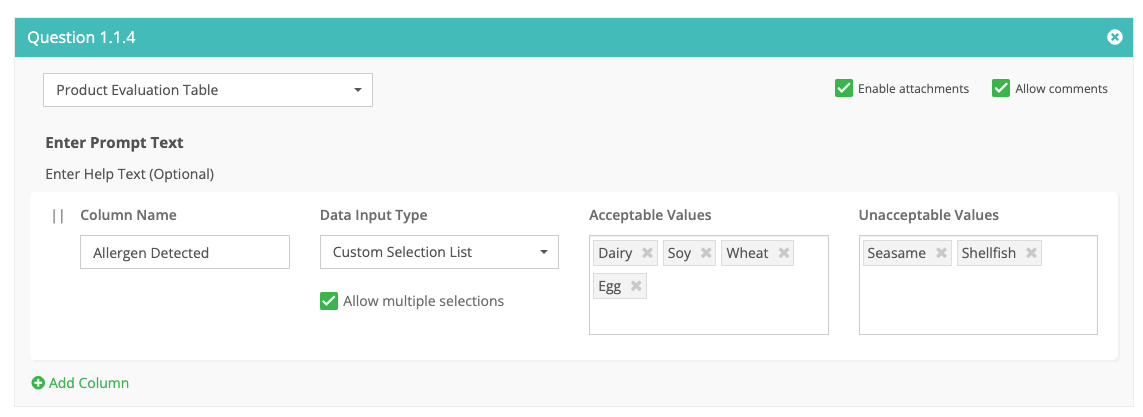Delete the Shellfish unacceptable value

[x=1031, y=253]
